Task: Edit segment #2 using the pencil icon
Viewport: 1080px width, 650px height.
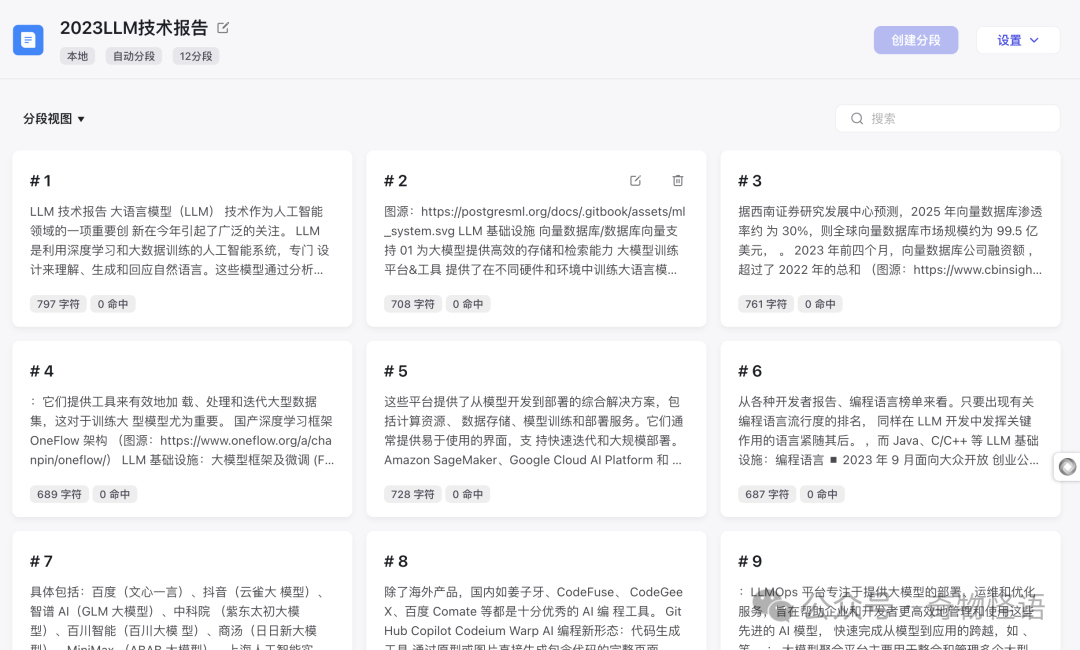Action: 635,181
